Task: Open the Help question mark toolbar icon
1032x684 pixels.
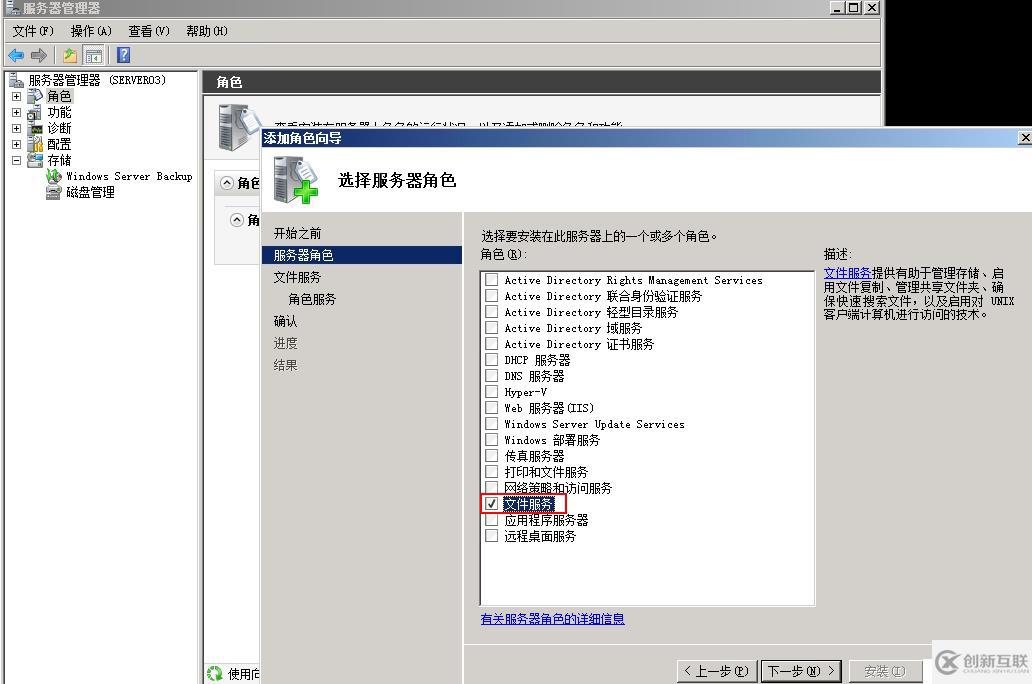Action: point(123,55)
